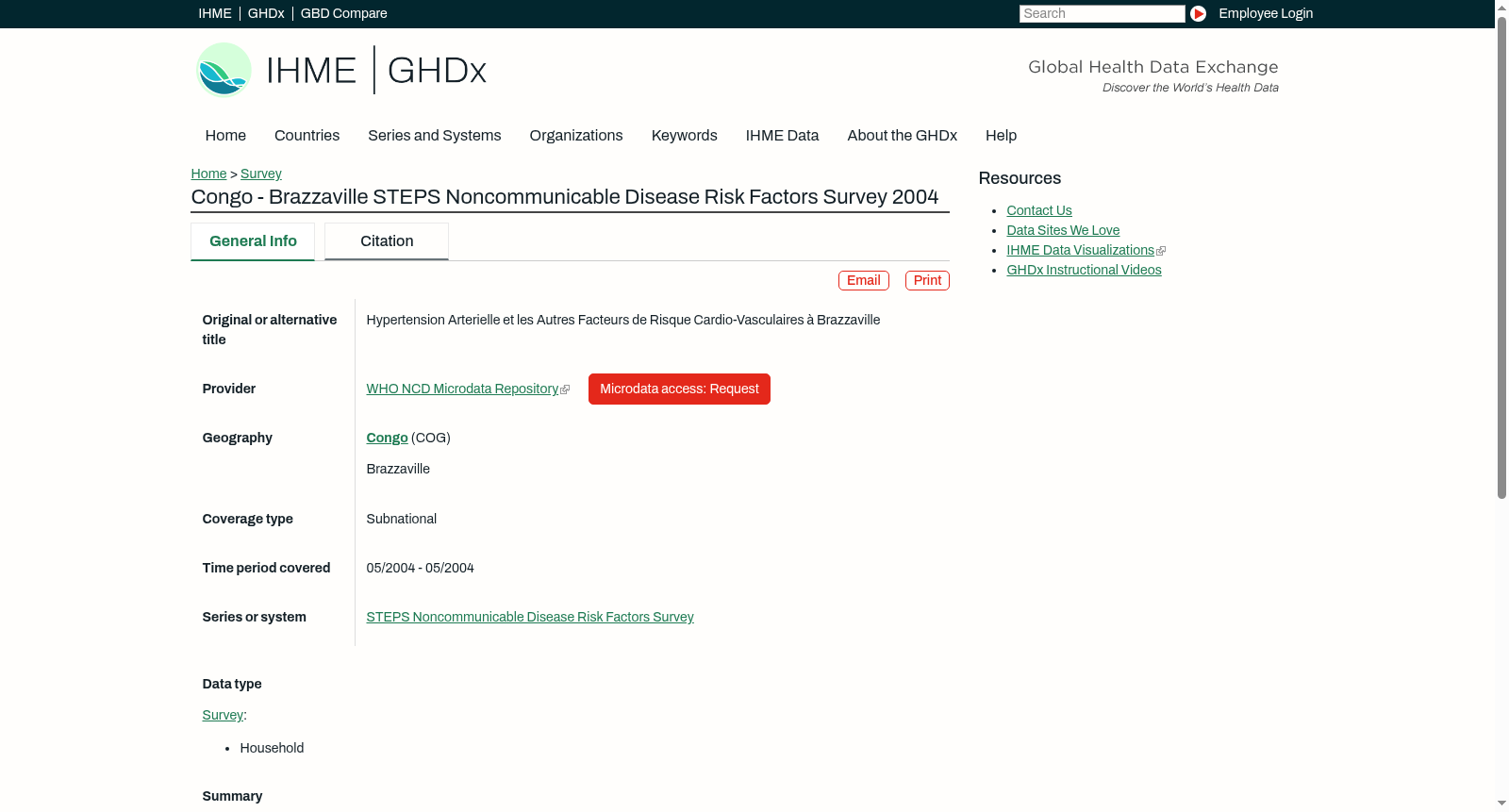Image resolution: width=1509 pixels, height=812 pixels.
Task: Click the vertical page scrollbar thumb
Action: (1501, 257)
